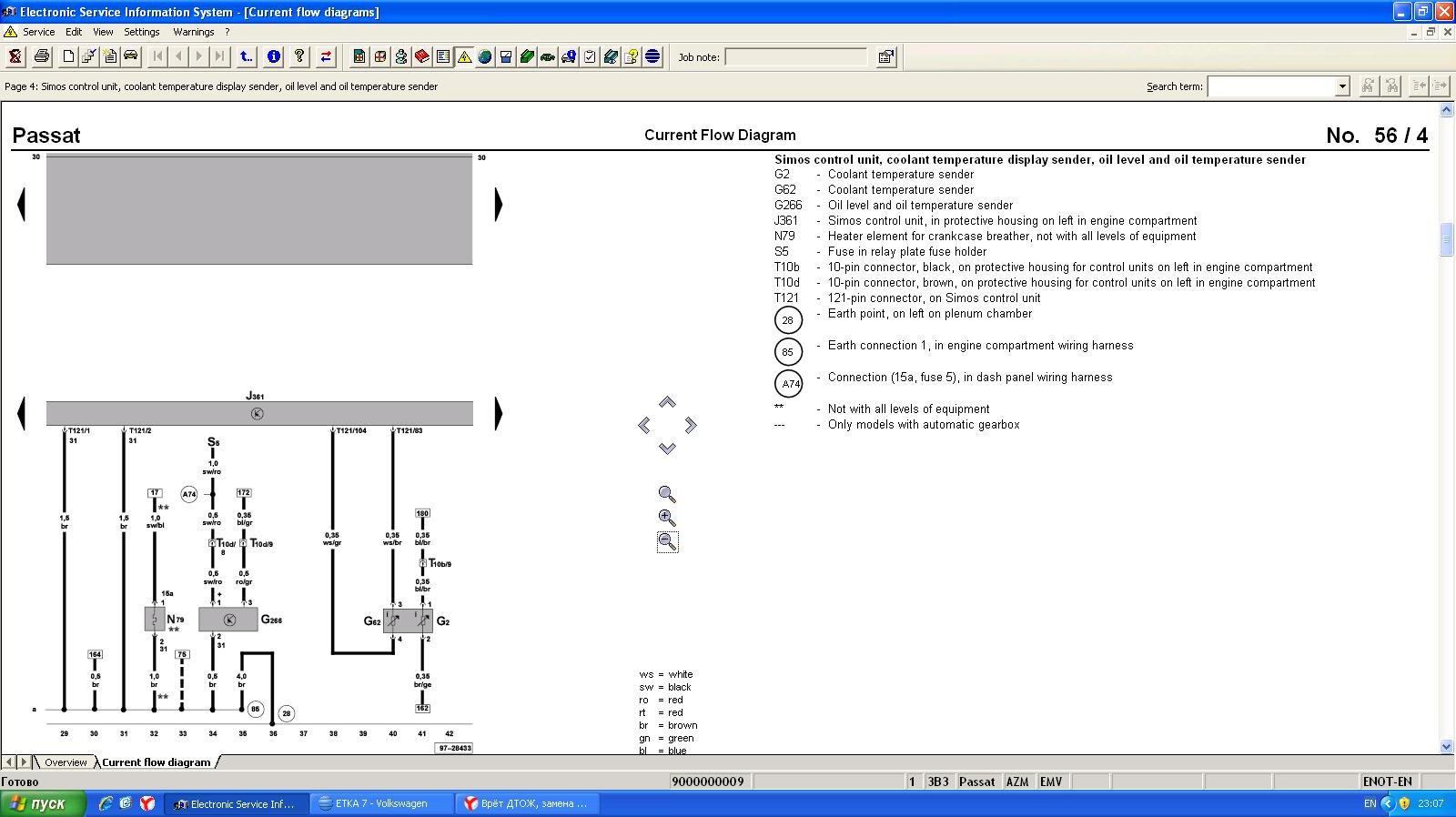Pan diagram down with the down chevron

pos(667,448)
